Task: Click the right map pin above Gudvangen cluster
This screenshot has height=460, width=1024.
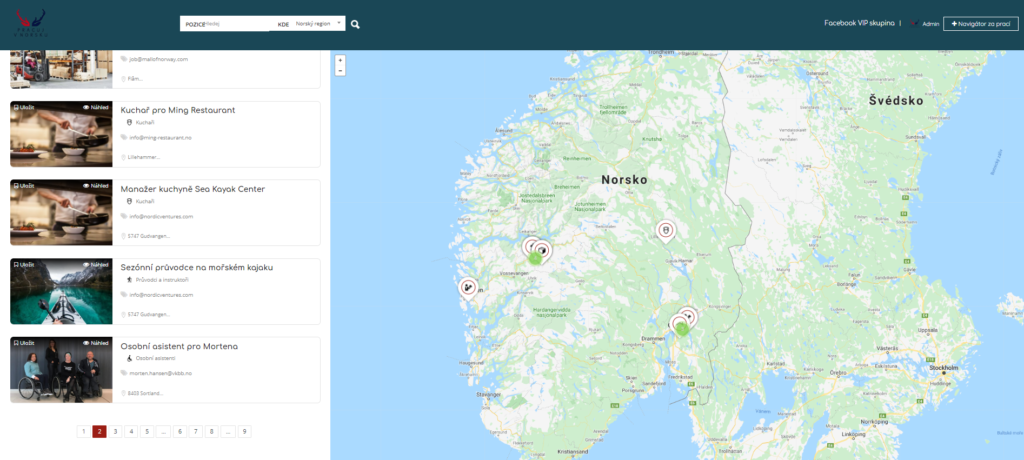Action: 543,248
